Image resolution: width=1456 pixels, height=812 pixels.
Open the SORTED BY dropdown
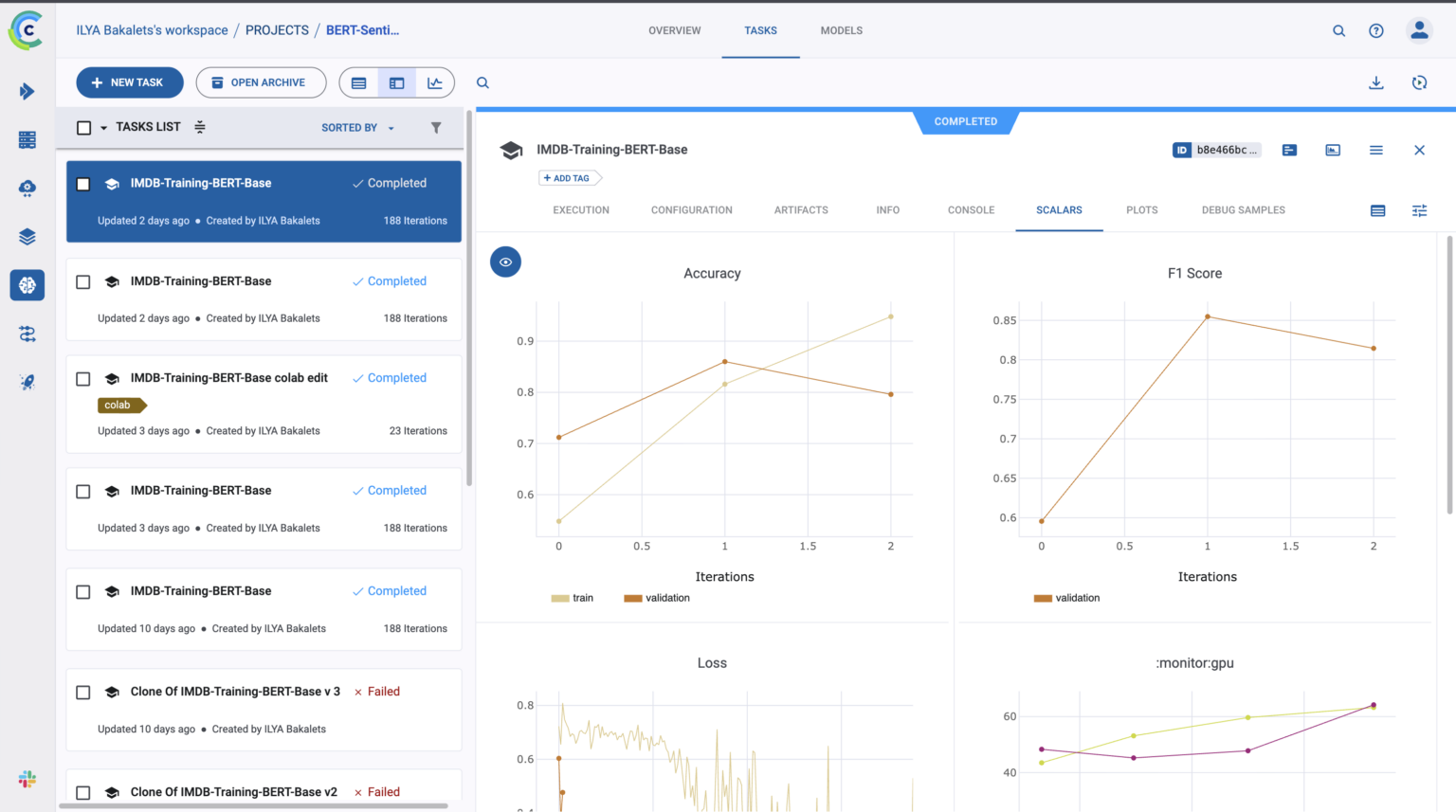[x=357, y=127]
